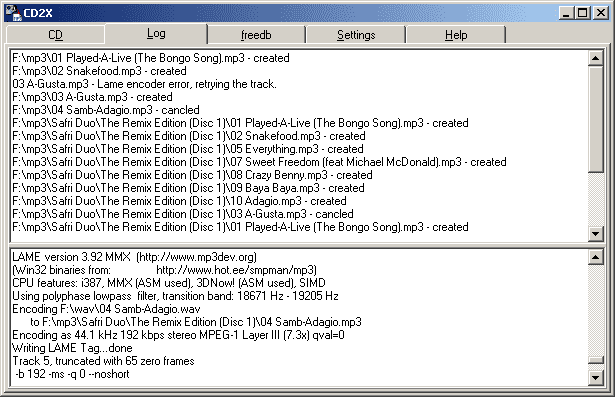Click 'F:\mp3\01 Played-A-Live (The Bongo Song).mp3 - created' line
615x397 pixels.
(151, 58)
